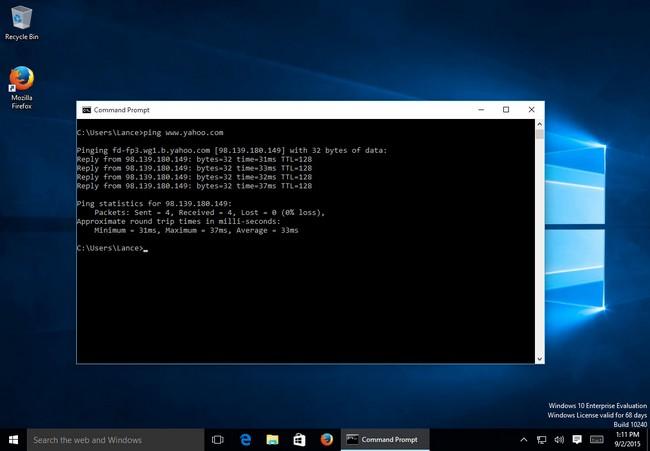Click the 'Command Prompt' title text
This screenshot has height=451, width=650.
[x=121, y=110]
